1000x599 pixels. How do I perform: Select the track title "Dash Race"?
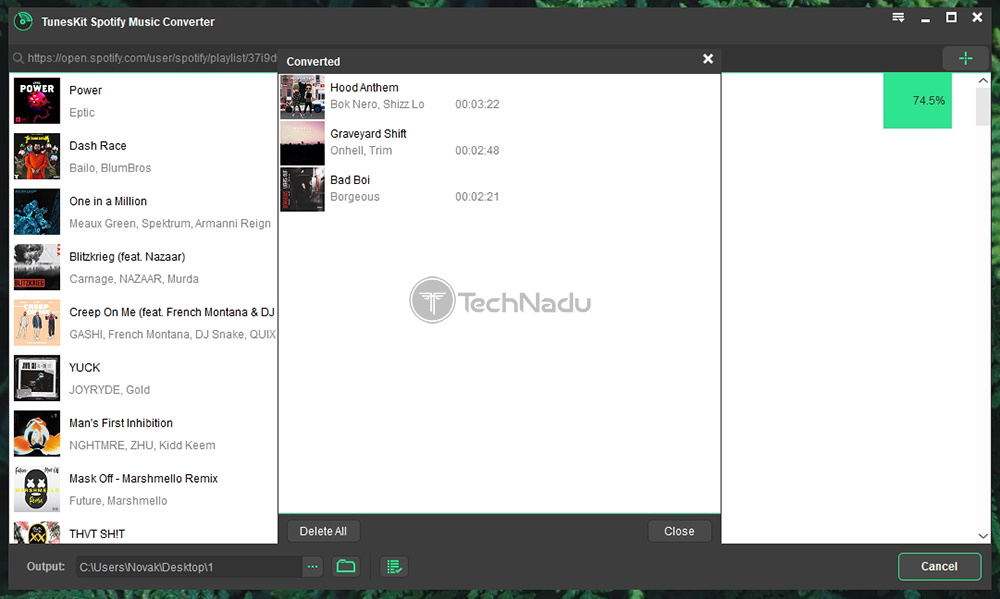point(98,146)
